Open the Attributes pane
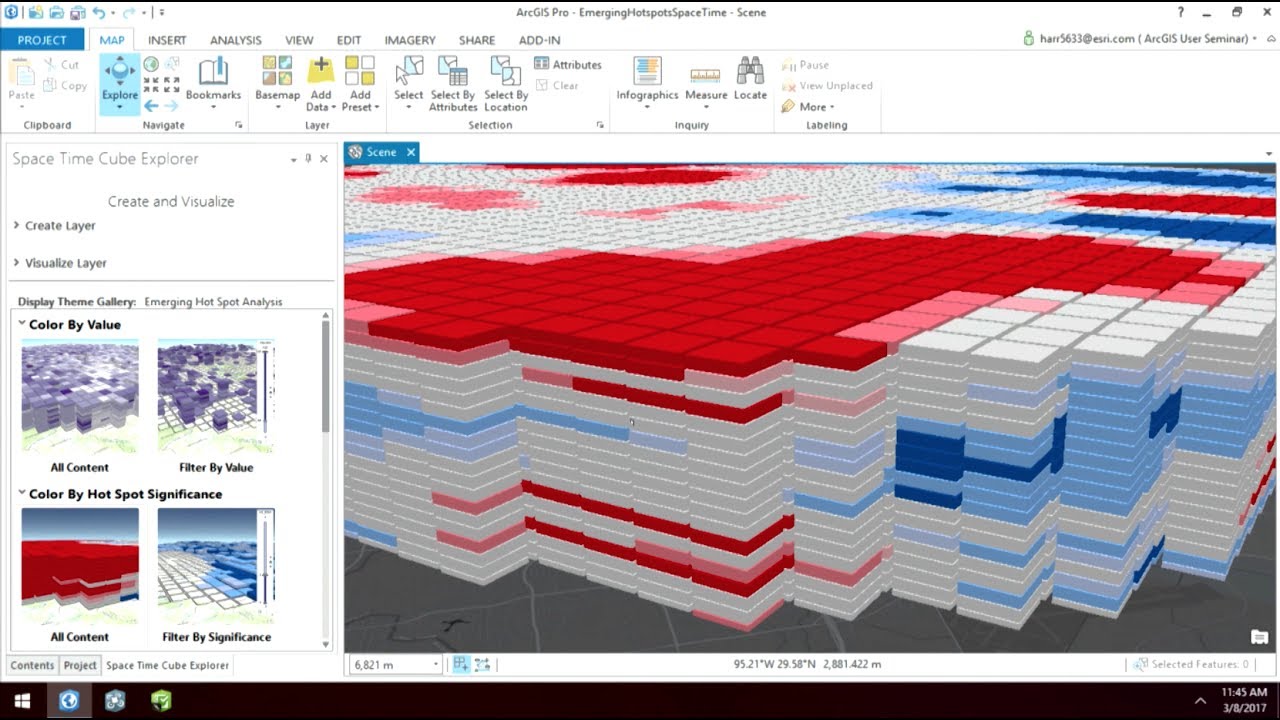1280x720 pixels. 567,64
